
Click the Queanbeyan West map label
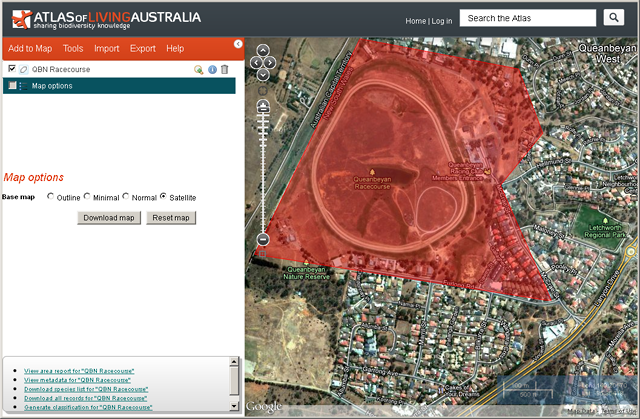607,53
